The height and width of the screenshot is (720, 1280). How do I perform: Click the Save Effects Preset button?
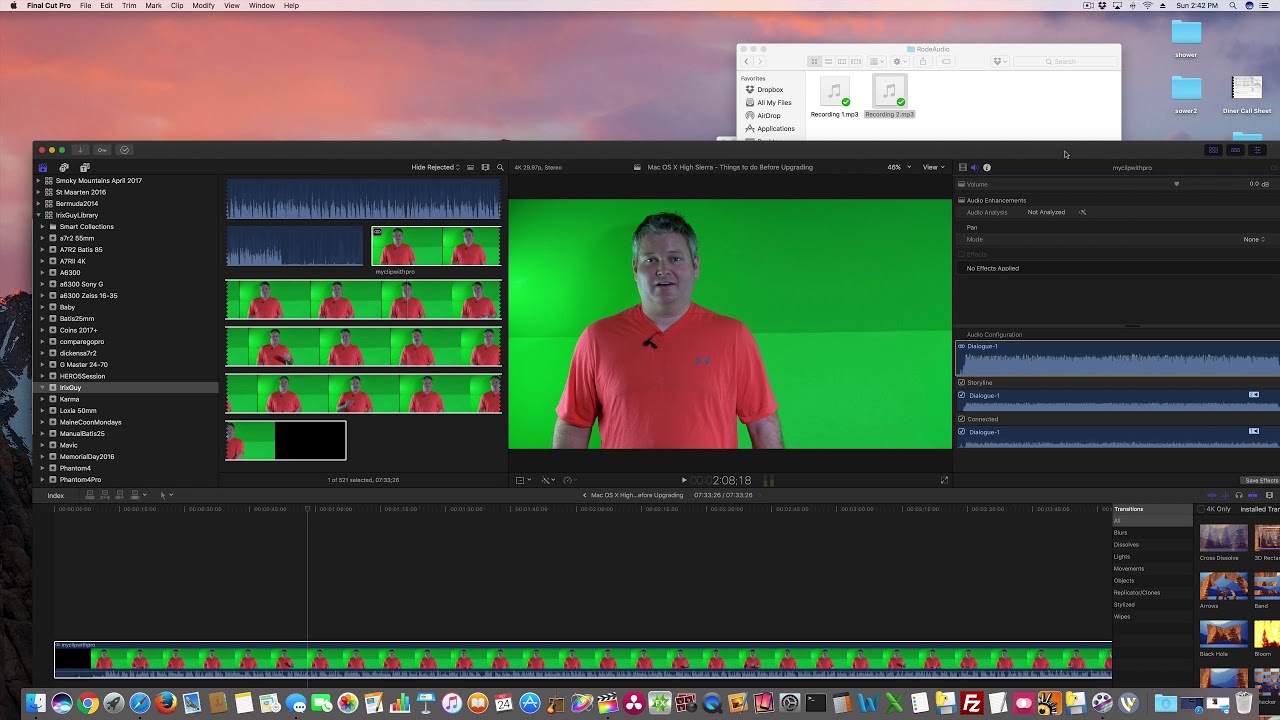pyautogui.click(x=1261, y=480)
